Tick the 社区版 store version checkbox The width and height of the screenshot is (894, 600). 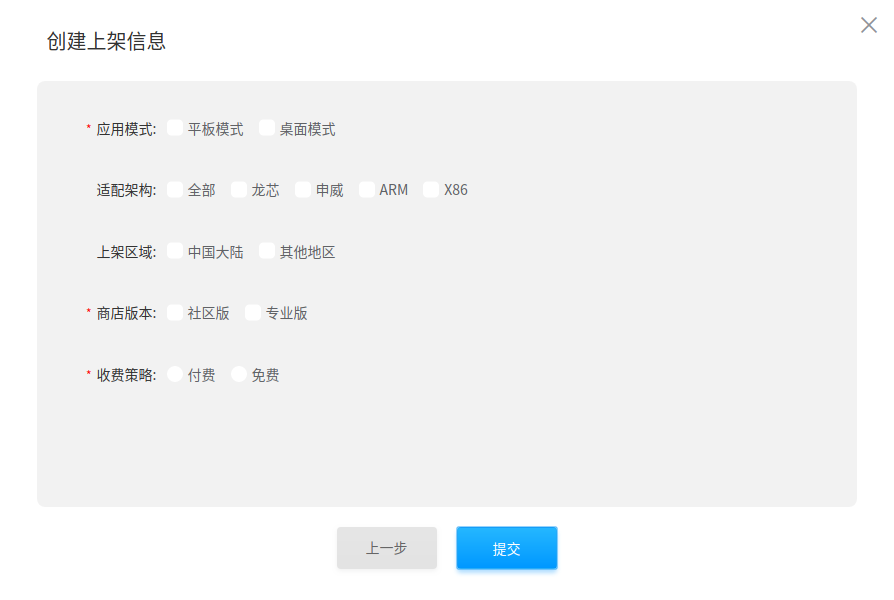pyautogui.click(x=175, y=313)
